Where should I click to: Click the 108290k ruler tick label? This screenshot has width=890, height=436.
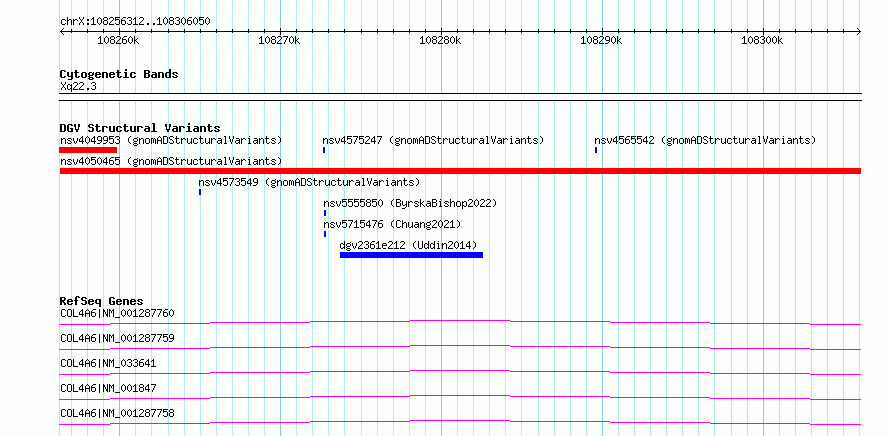tap(601, 40)
